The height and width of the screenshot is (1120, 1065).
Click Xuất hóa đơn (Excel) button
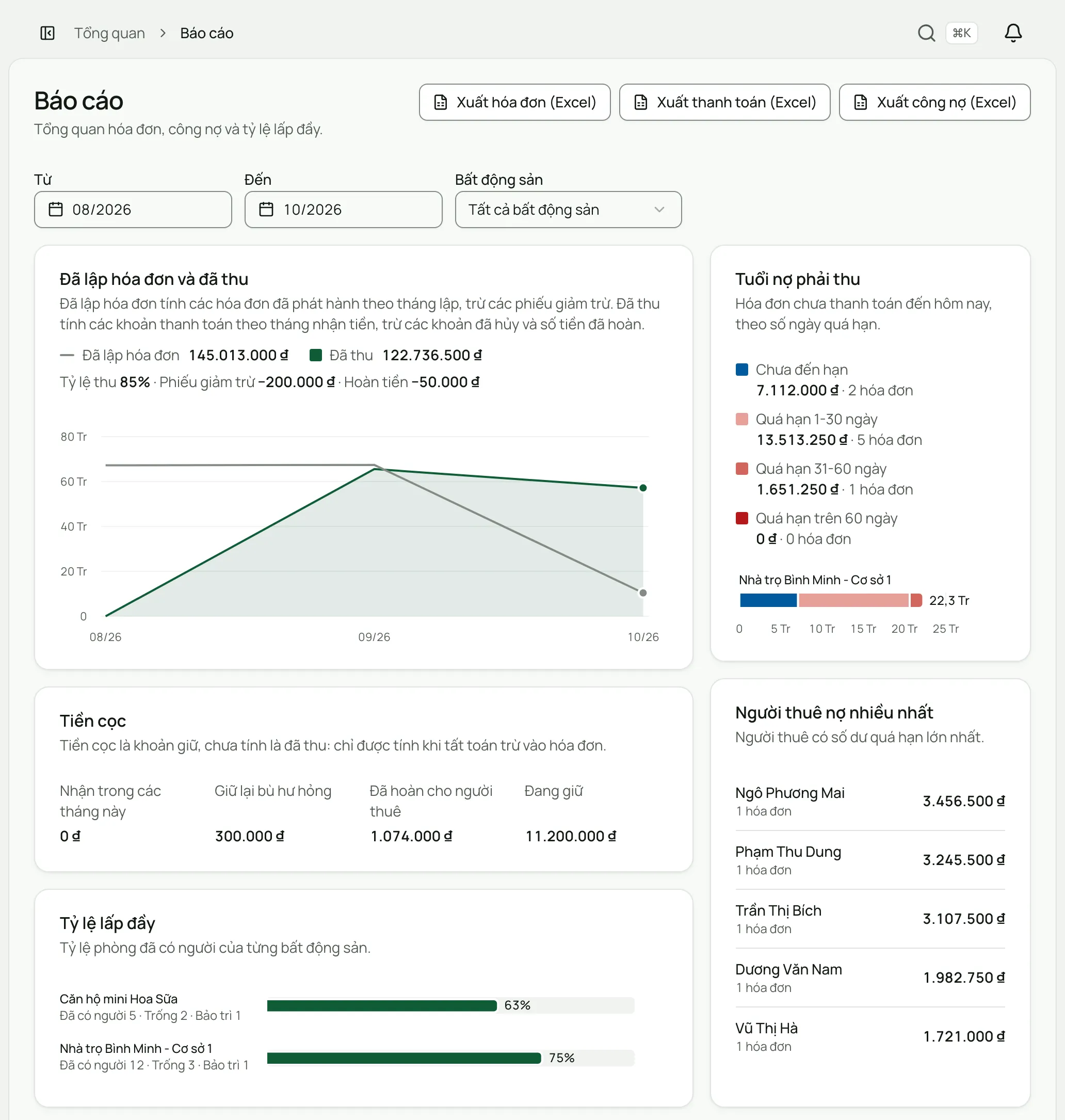pyautogui.click(x=514, y=102)
